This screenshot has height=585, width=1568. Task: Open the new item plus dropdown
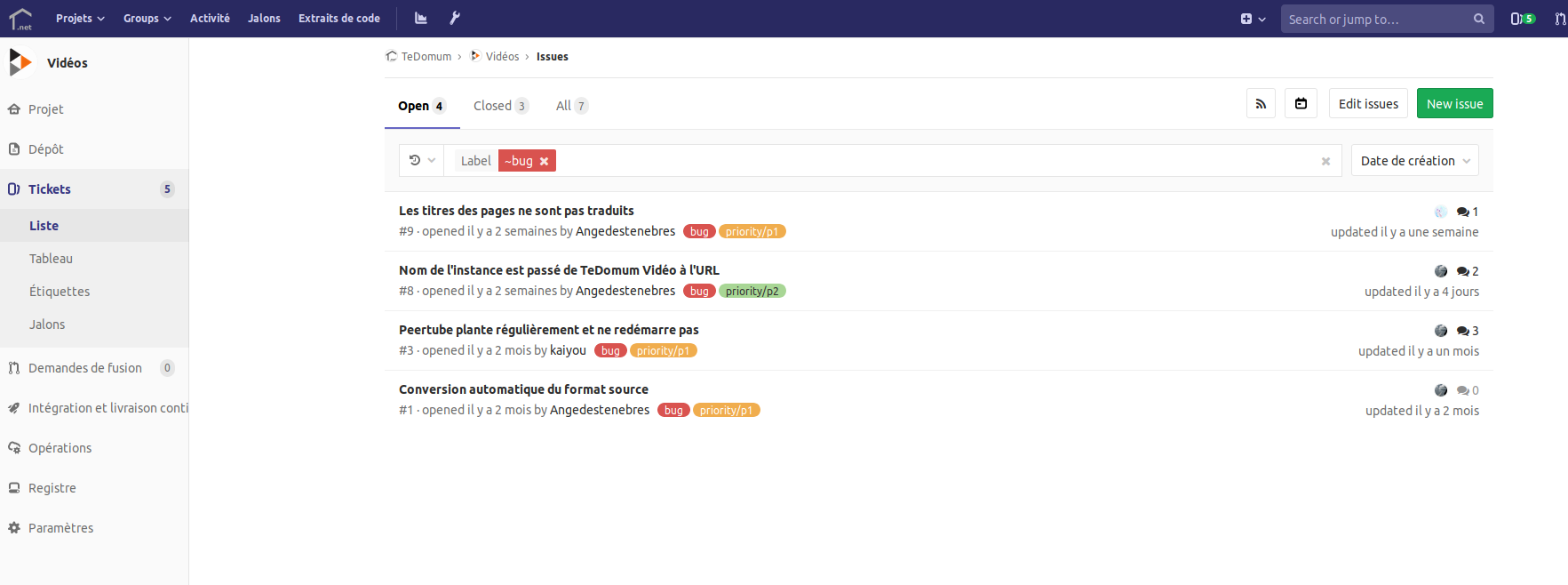coord(1253,19)
